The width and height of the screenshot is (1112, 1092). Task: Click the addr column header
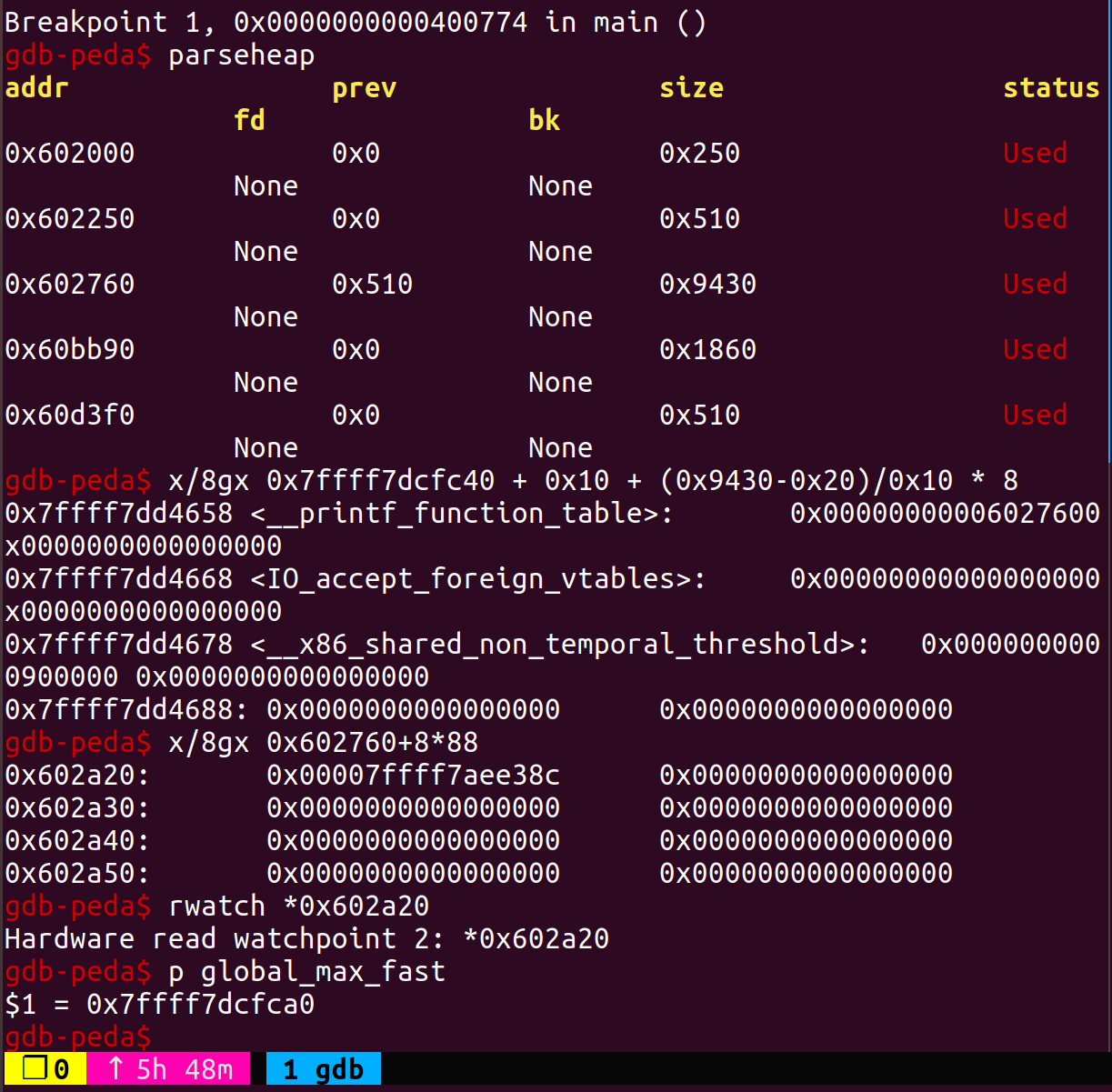point(36,87)
